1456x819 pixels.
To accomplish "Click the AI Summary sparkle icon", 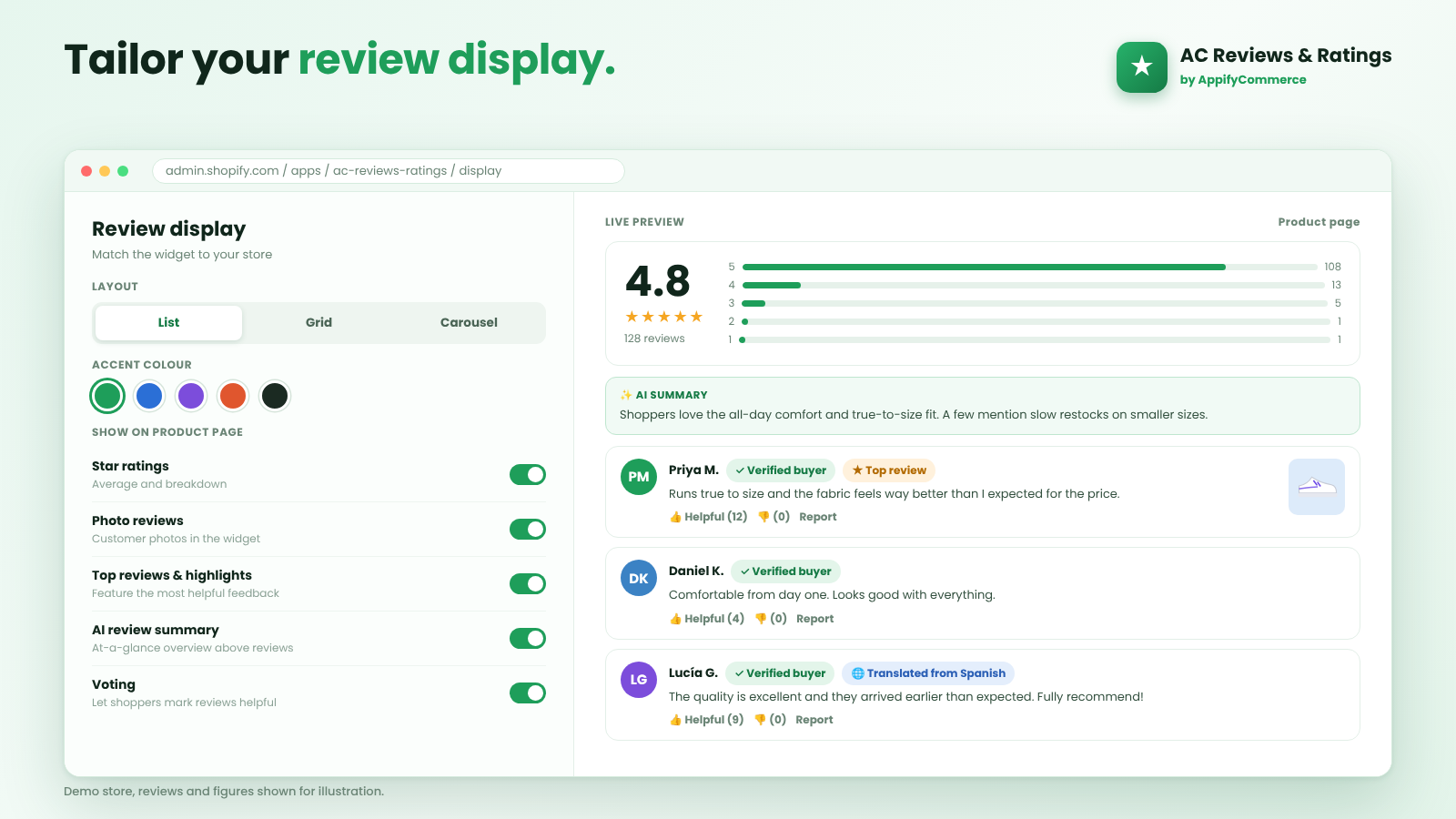I will click(625, 395).
